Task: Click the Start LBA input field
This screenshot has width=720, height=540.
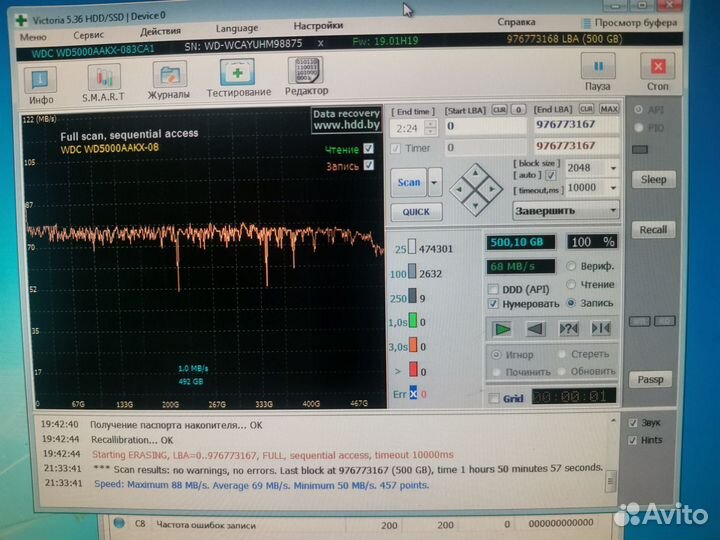Action: coord(483,126)
